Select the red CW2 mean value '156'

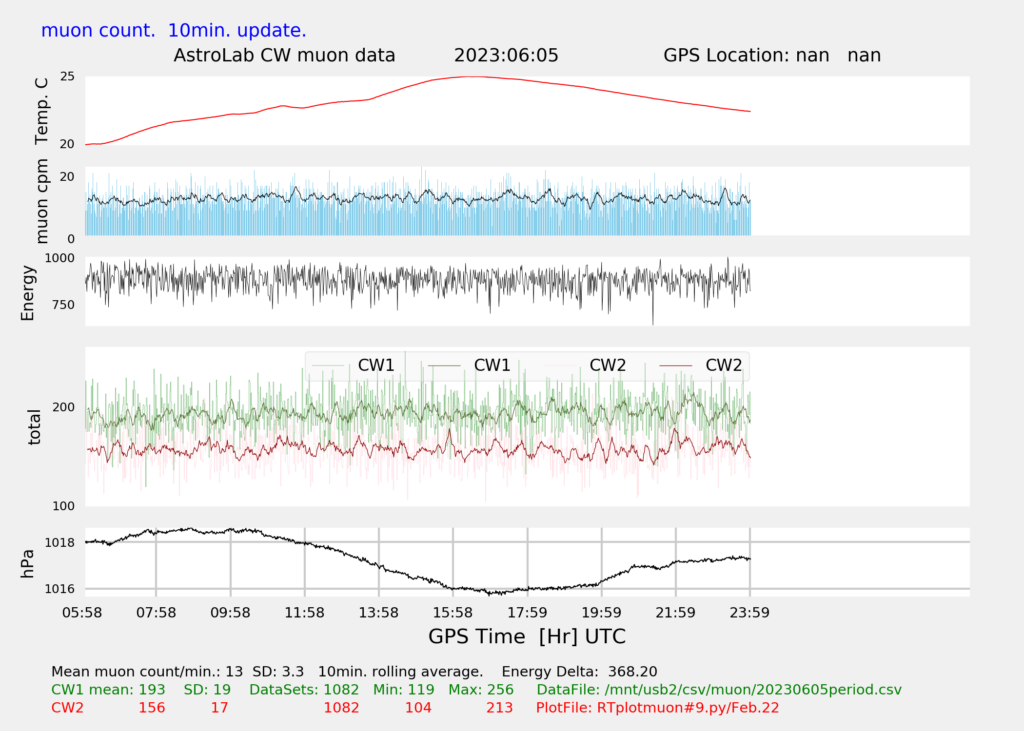152,708
